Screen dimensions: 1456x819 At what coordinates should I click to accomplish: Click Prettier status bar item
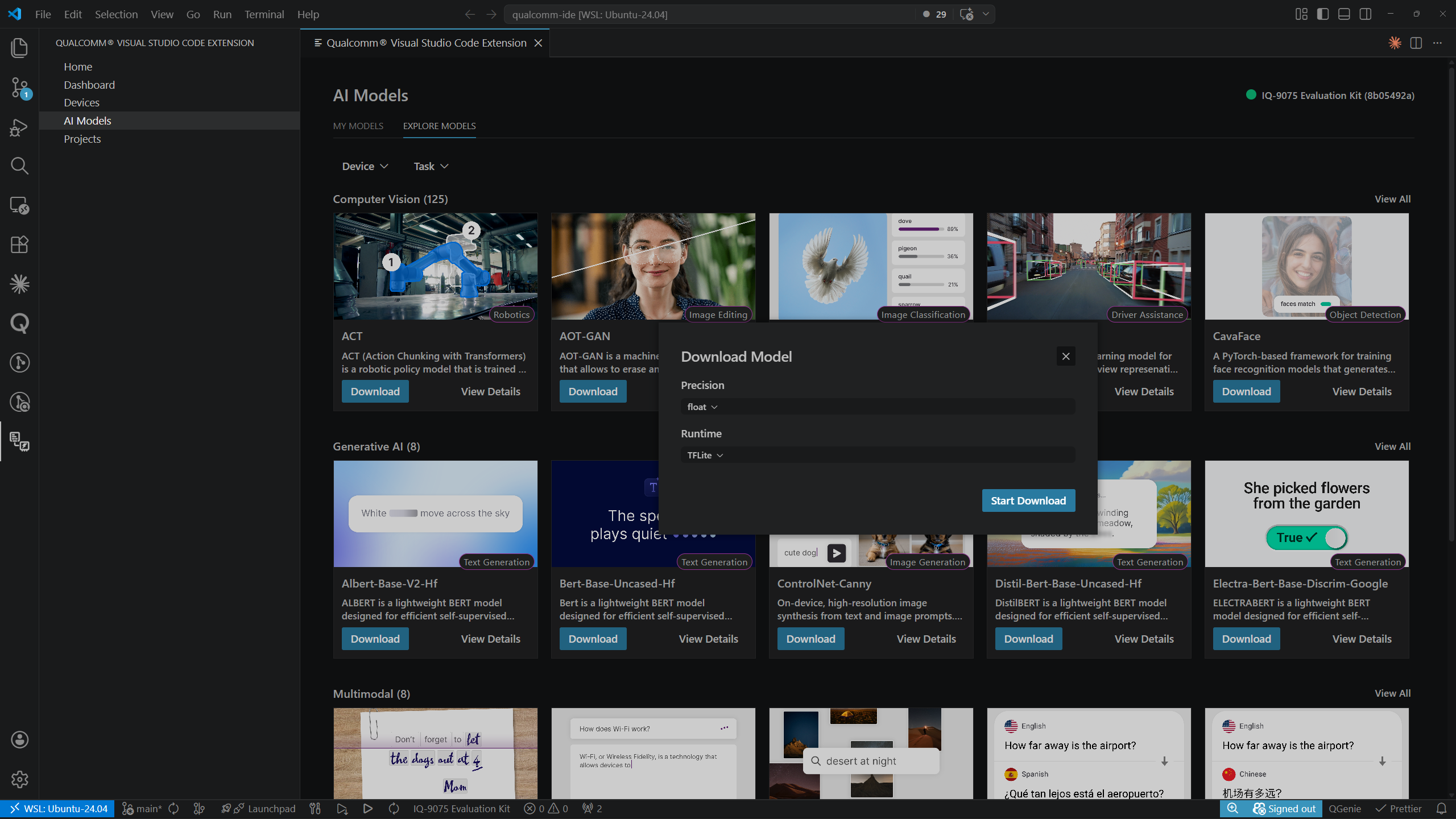[x=1399, y=808]
